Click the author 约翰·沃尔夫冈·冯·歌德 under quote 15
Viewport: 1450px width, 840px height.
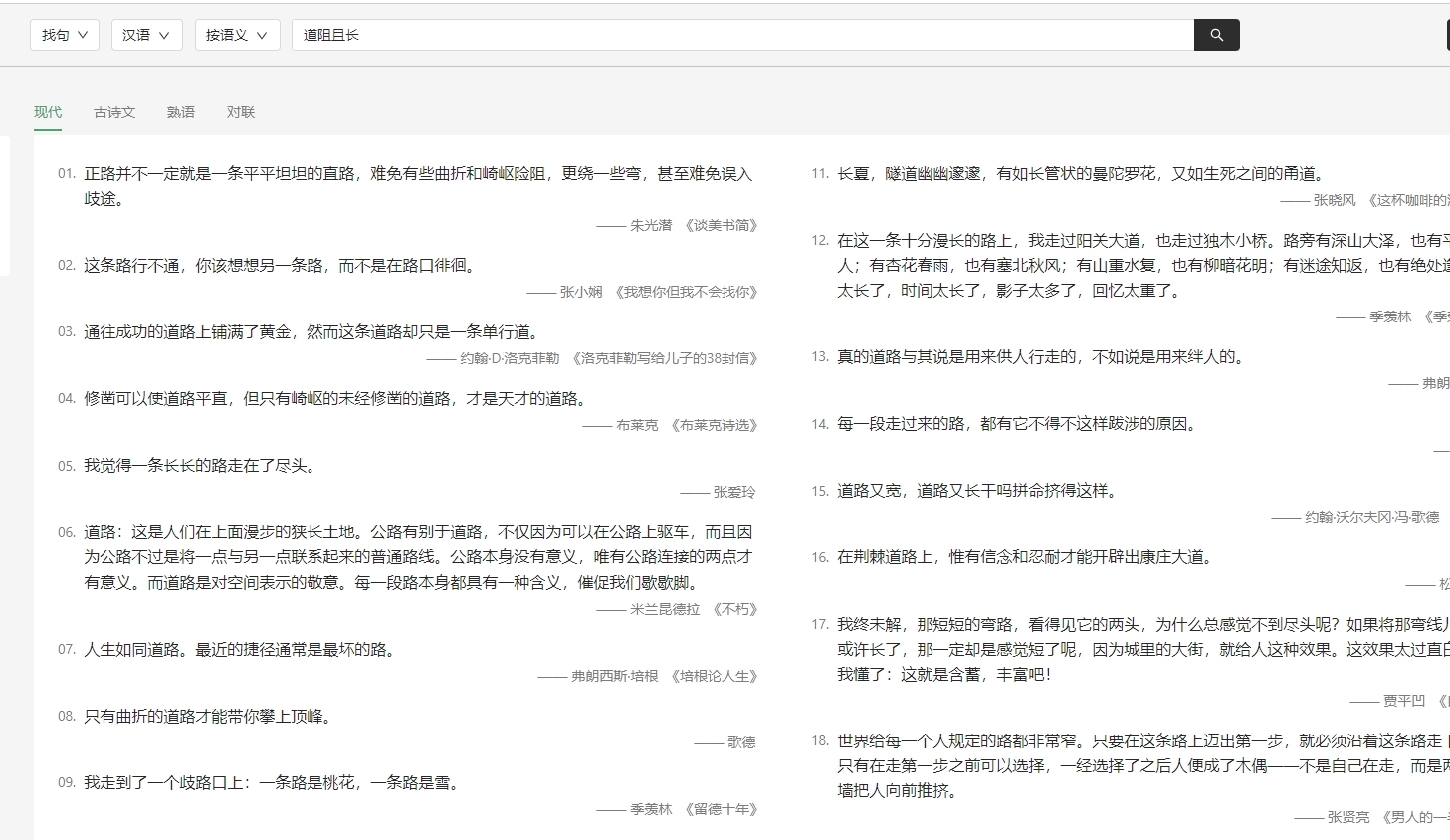pyautogui.click(x=1372, y=517)
